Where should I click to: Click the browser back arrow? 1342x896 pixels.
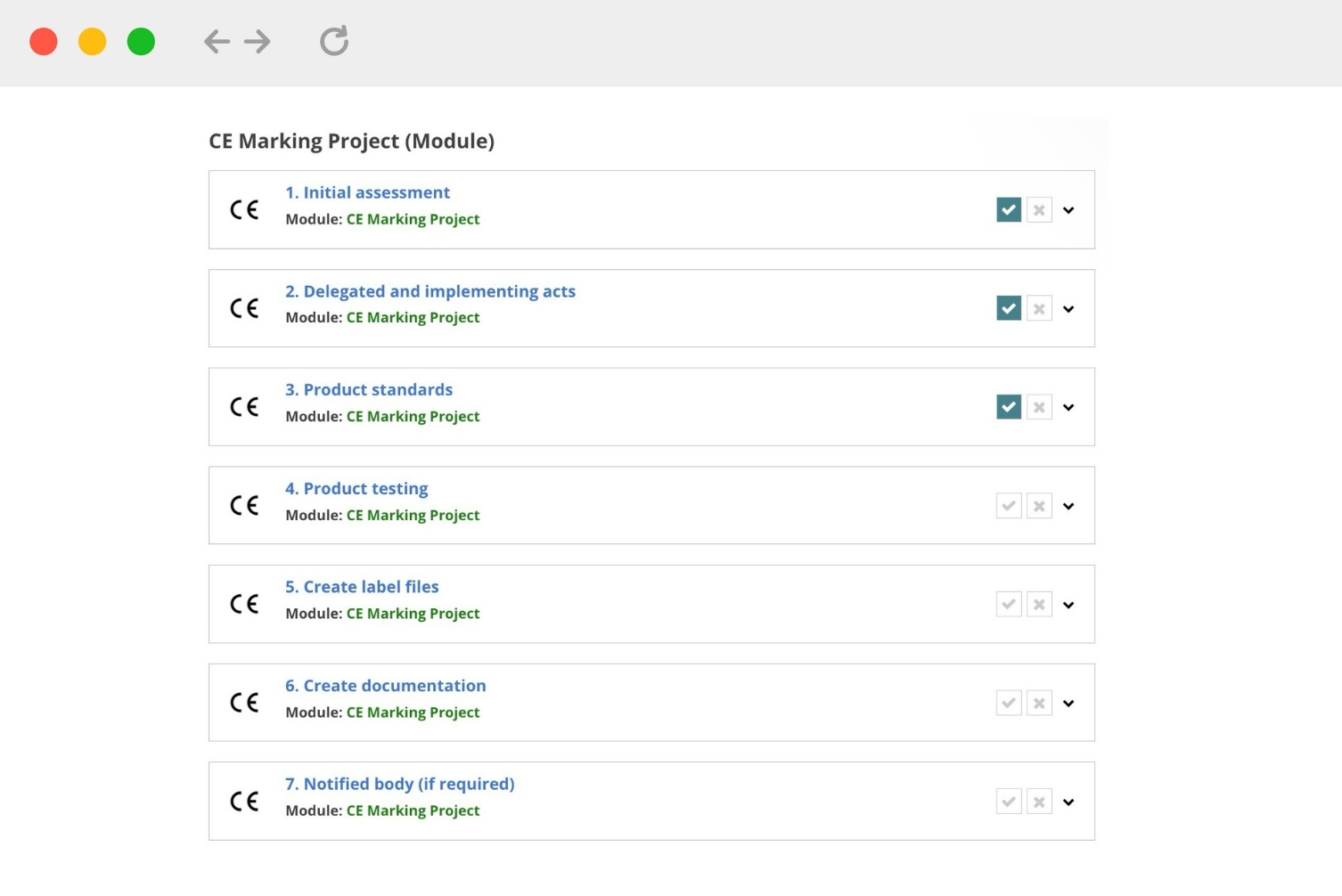point(217,42)
